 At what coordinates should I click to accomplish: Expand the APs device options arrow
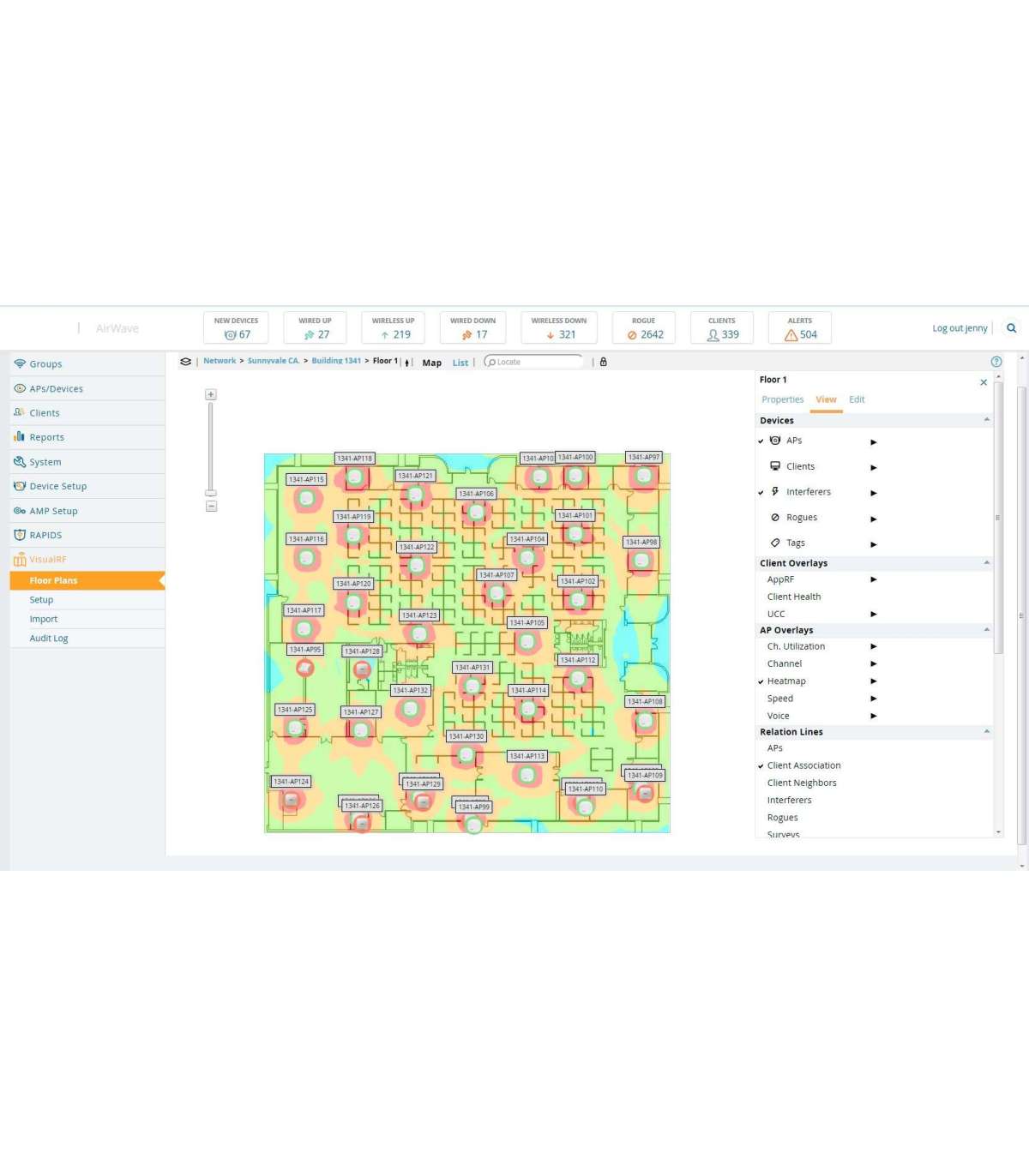[x=874, y=441]
